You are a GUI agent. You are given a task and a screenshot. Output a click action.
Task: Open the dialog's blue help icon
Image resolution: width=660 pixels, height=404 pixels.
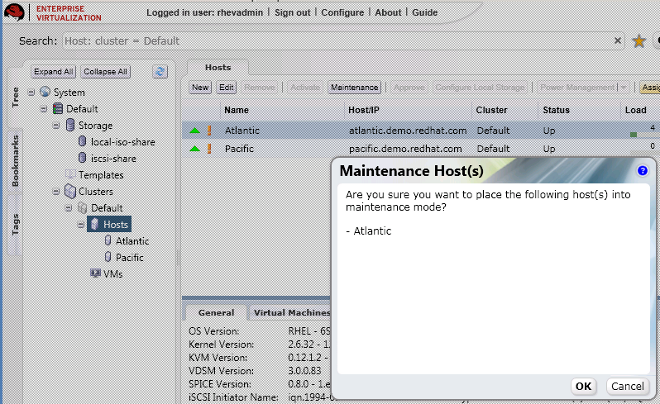pyautogui.click(x=642, y=171)
